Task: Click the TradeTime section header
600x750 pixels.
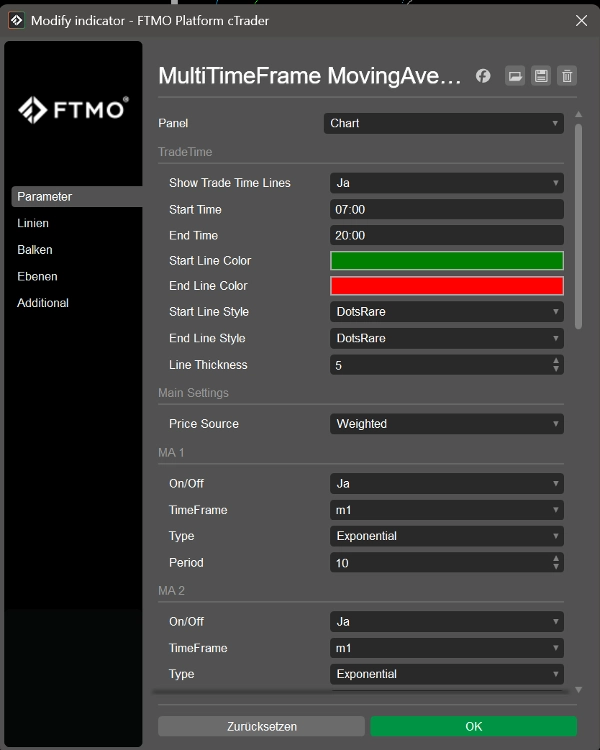Action: (x=185, y=152)
